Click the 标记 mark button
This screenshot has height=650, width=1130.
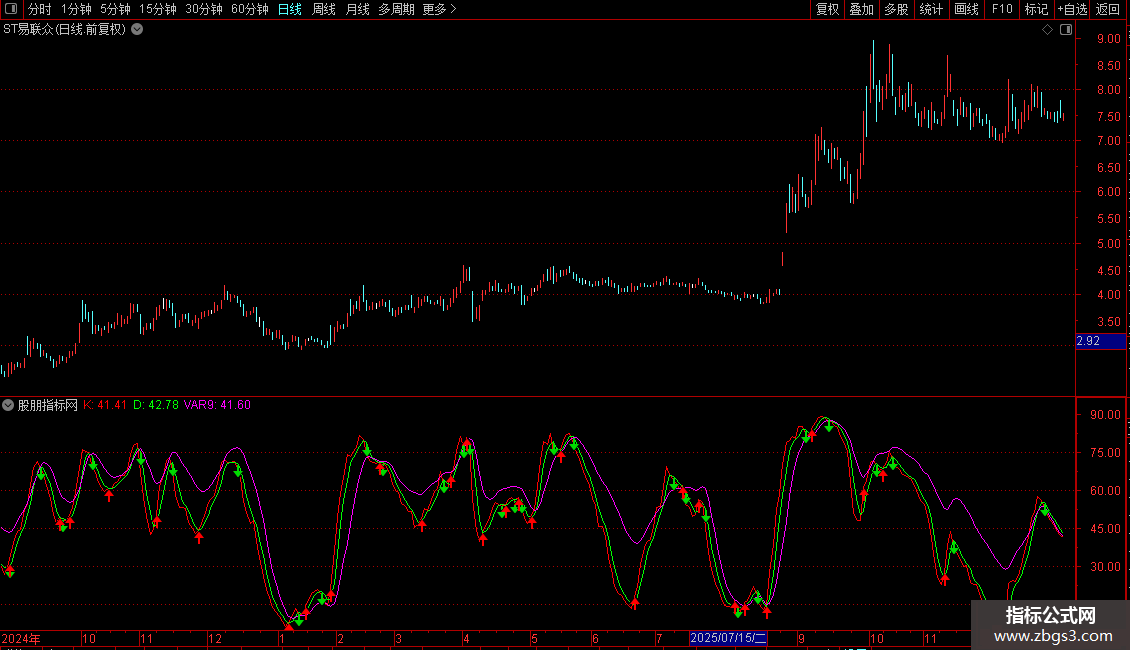[x=1036, y=9]
